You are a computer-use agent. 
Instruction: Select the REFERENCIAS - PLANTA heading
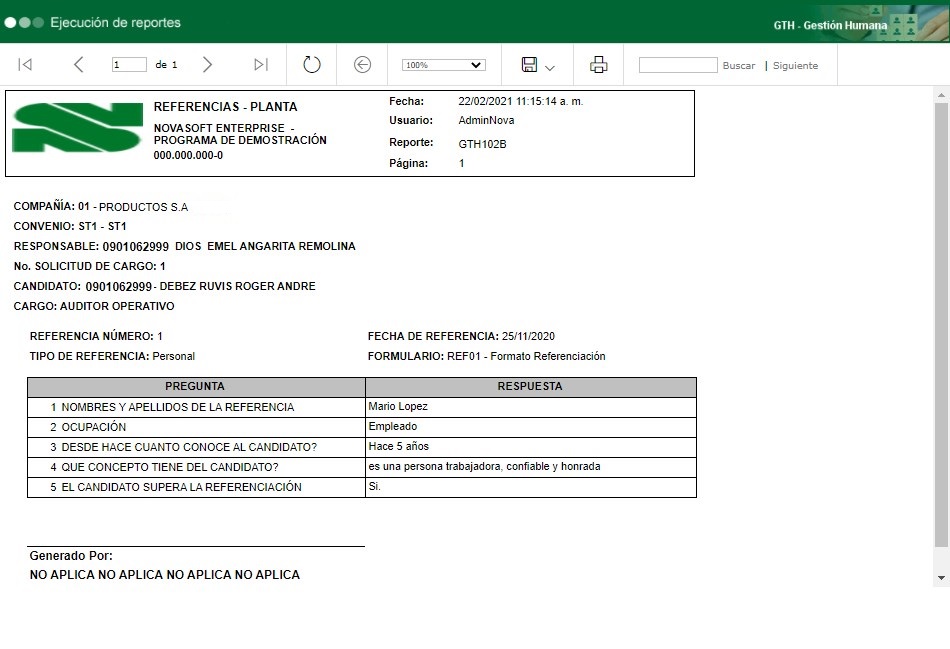(225, 107)
